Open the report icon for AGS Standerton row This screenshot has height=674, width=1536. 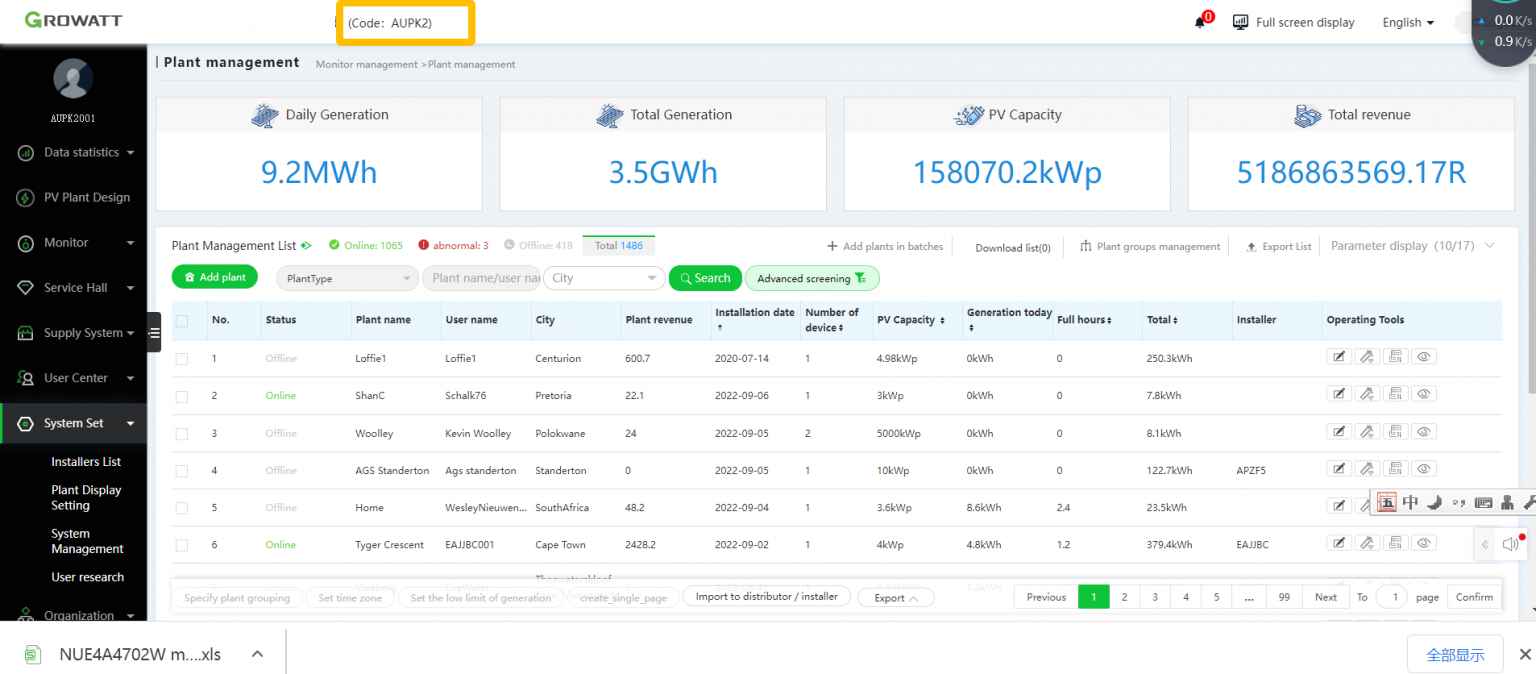[1396, 468]
